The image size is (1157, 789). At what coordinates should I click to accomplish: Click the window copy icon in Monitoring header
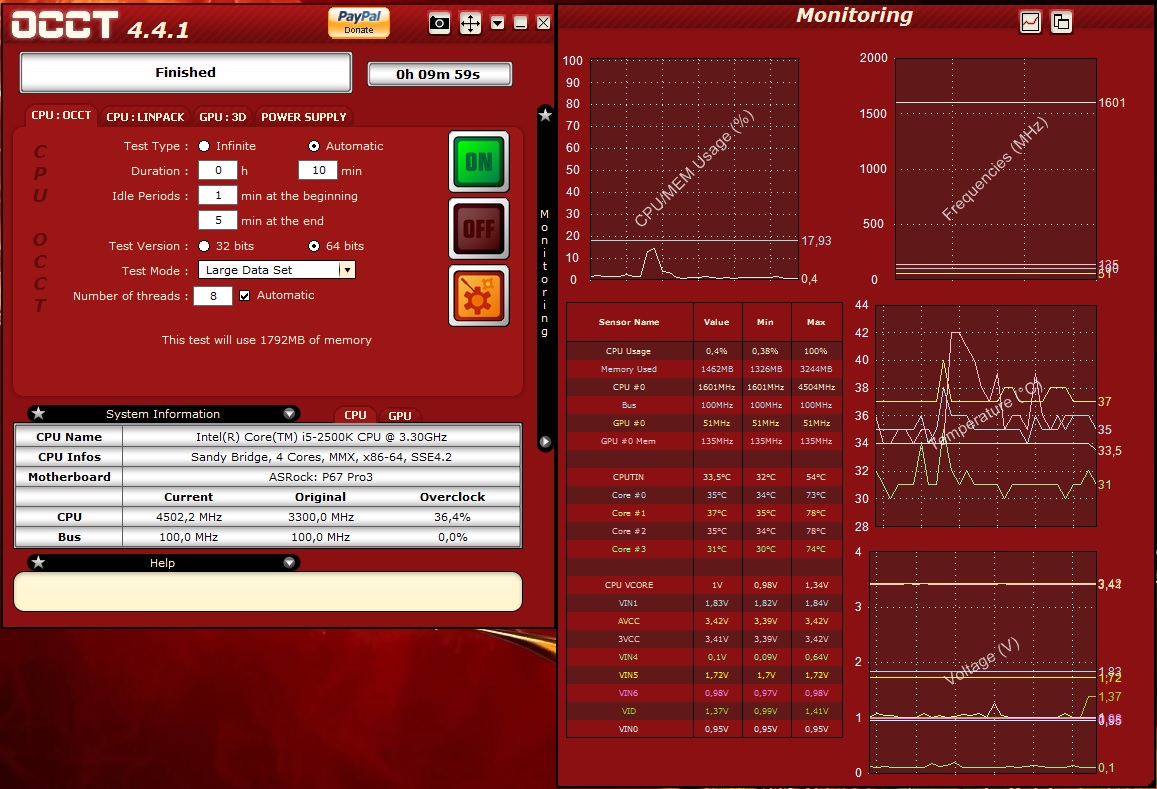[x=1061, y=22]
